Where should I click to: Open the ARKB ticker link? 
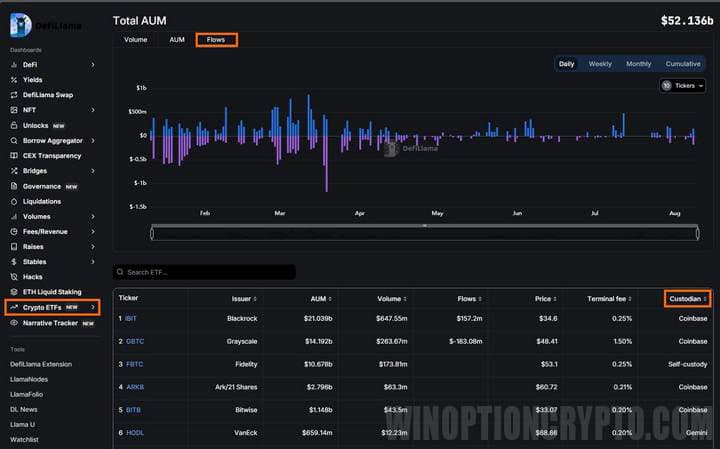pos(135,387)
